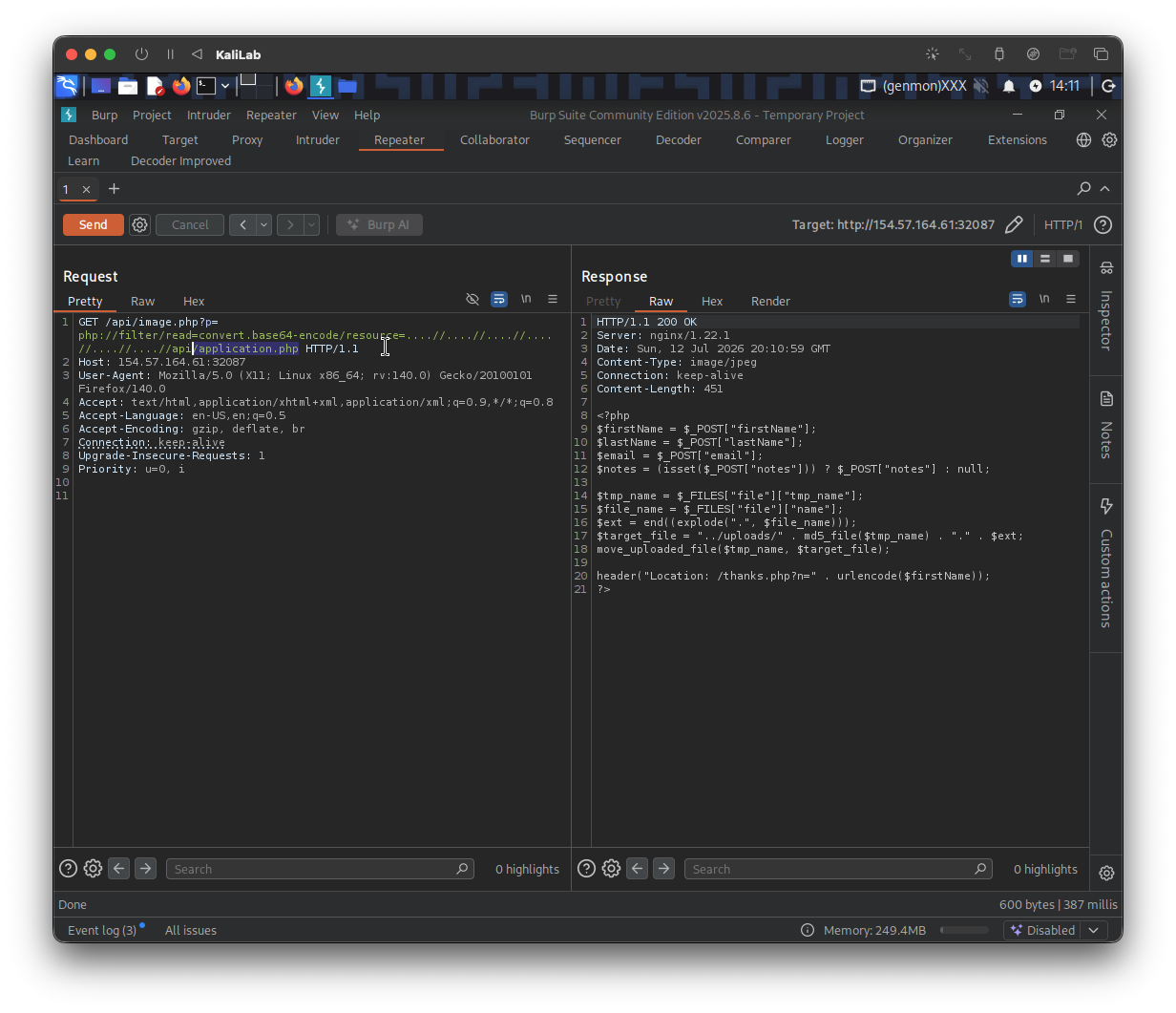
Task: Select combined tabbed layout view
Action: (x=1068, y=259)
